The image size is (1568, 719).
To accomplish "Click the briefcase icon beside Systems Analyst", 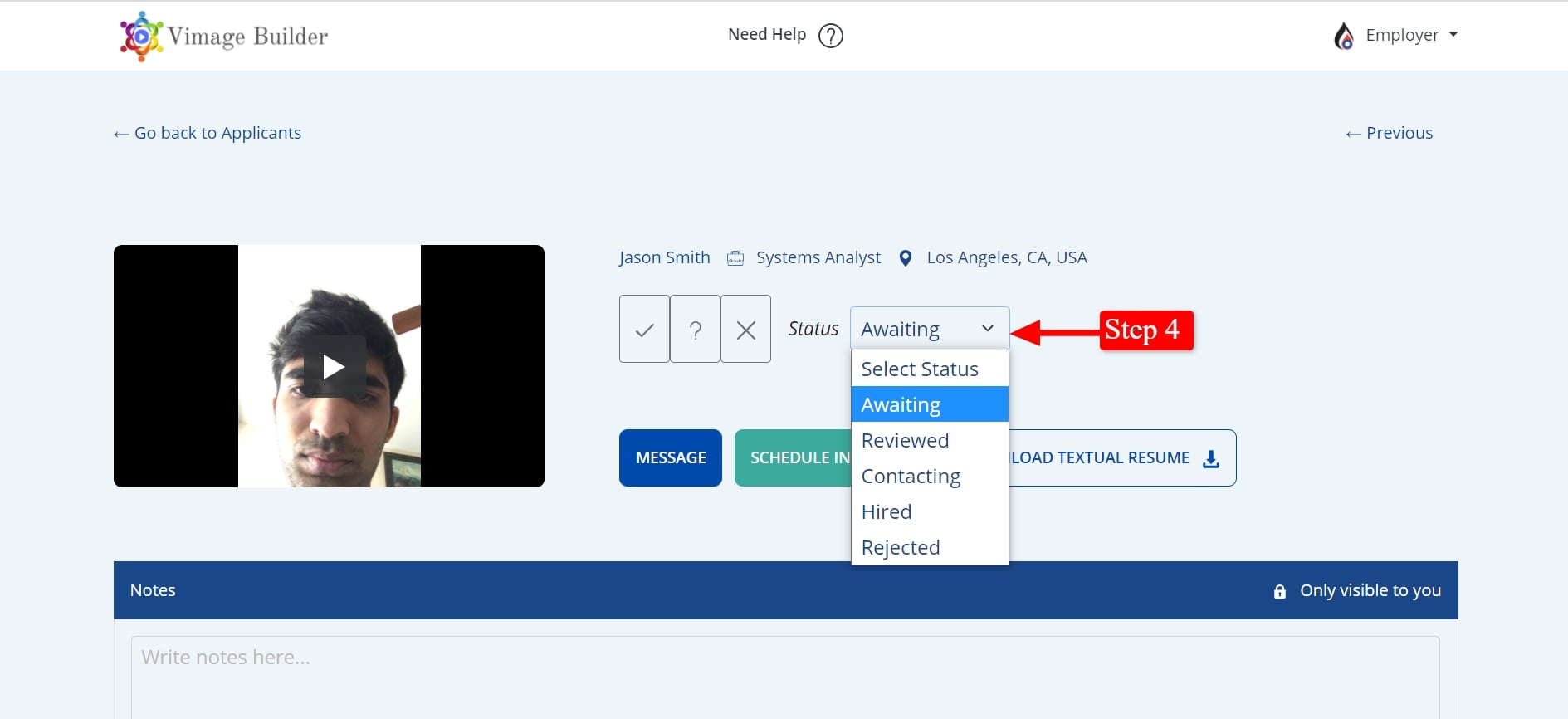I will (x=735, y=258).
